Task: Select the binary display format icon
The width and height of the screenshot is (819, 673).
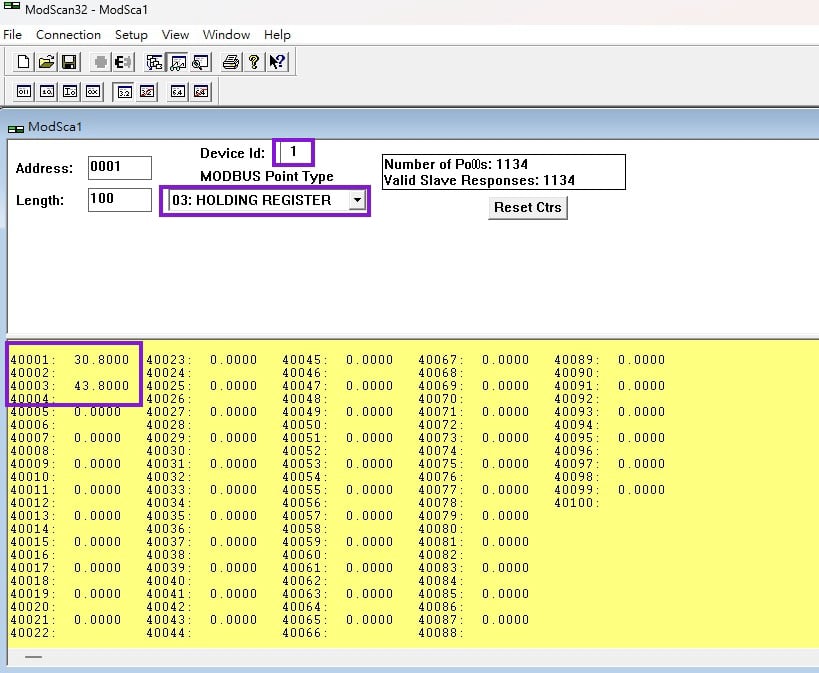Action: pos(24,92)
